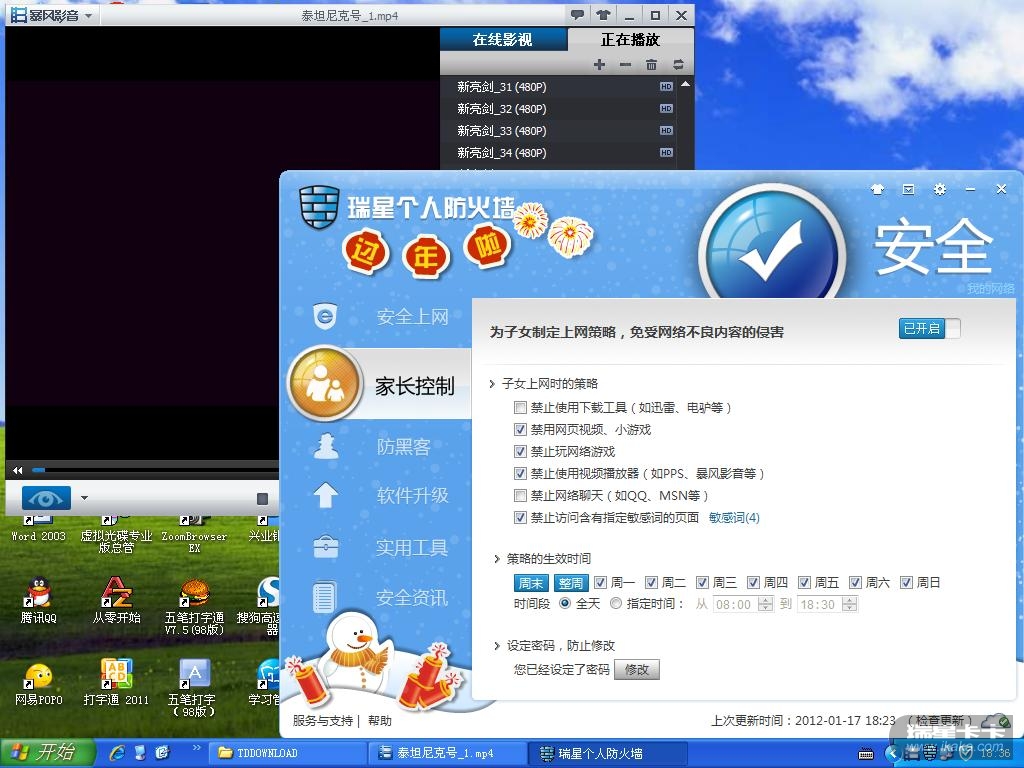Toggle the 已开启 parental control switch
This screenshot has width=1024, height=768.
tap(930, 328)
